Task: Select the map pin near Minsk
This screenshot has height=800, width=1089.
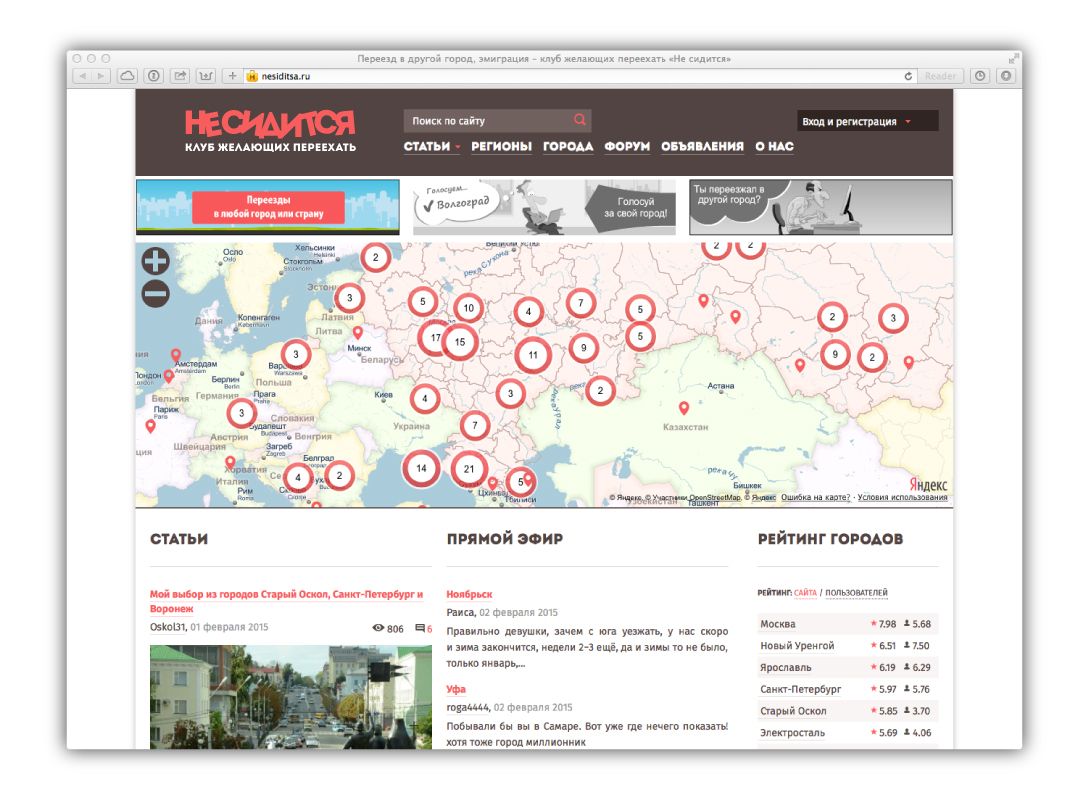Action: pyautogui.click(x=358, y=333)
